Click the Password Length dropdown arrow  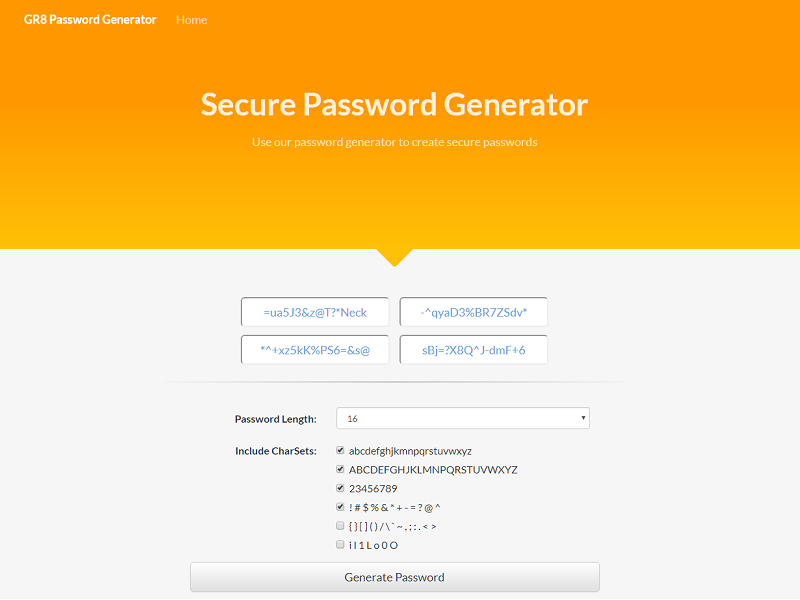(583, 418)
